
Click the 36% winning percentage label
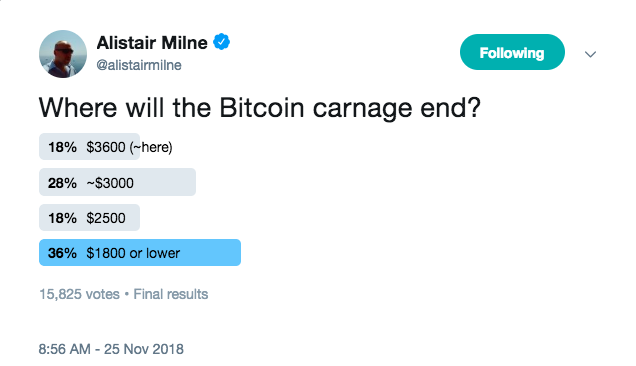pos(62,253)
